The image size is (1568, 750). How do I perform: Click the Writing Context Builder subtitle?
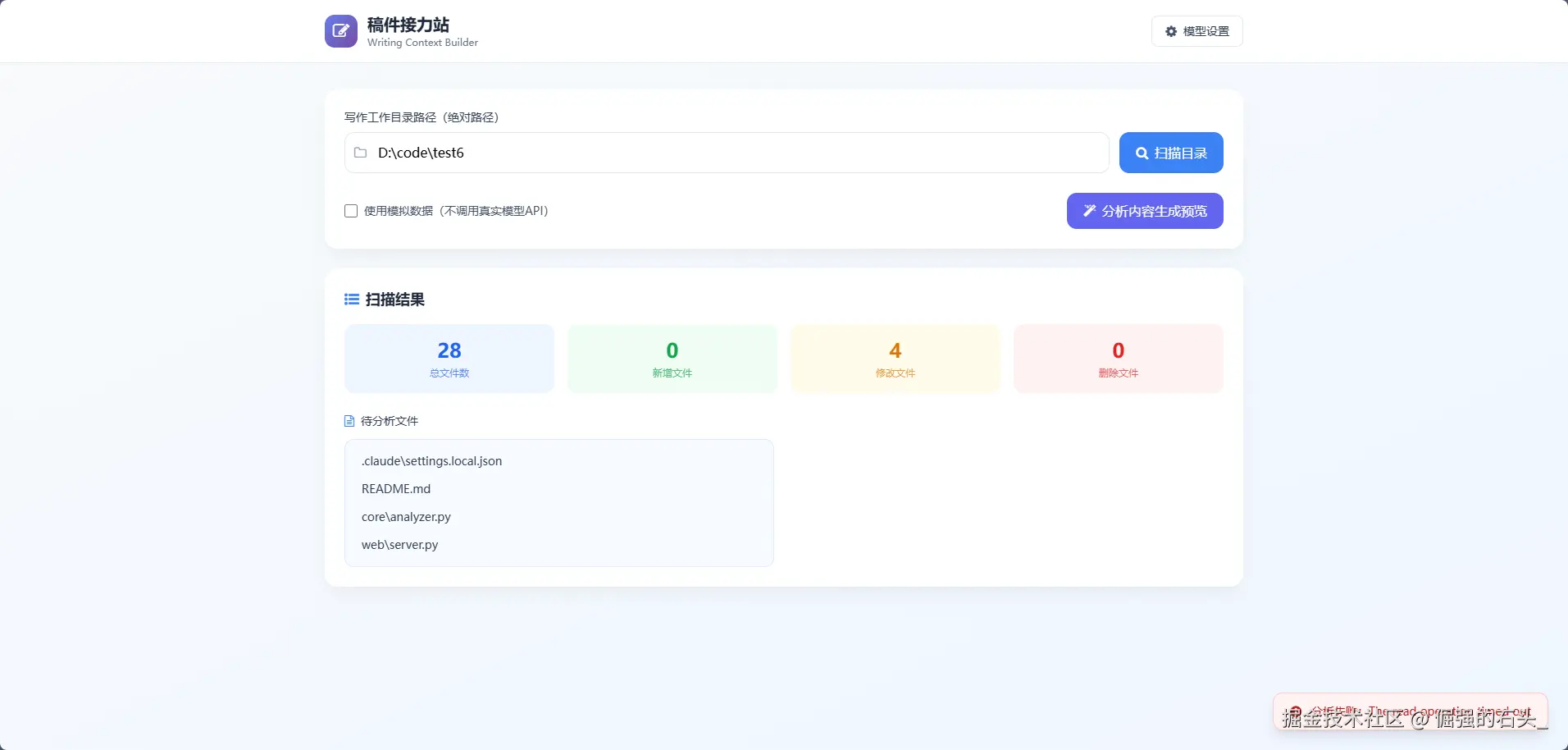coord(422,43)
